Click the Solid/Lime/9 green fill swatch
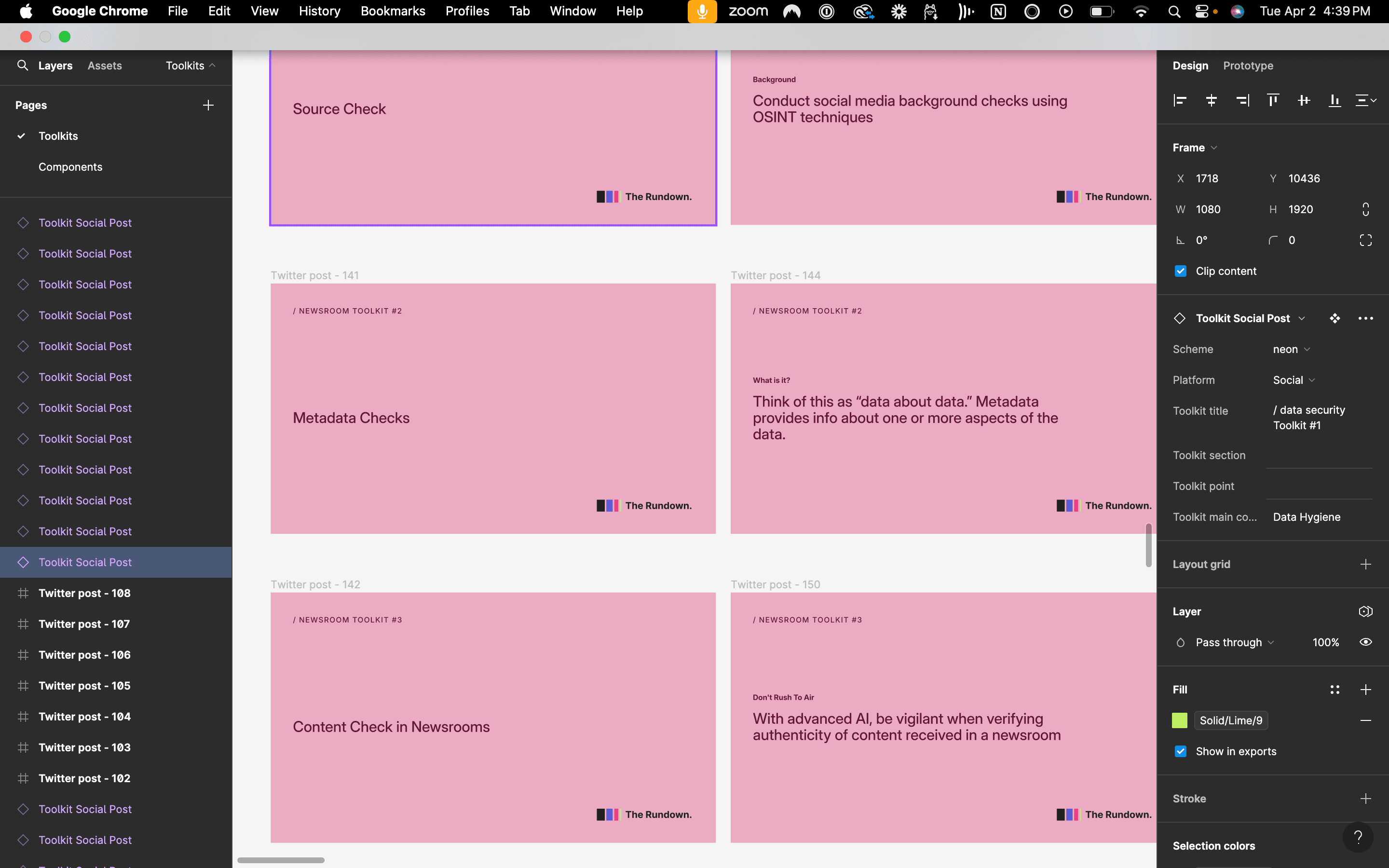 (x=1180, y=720)
